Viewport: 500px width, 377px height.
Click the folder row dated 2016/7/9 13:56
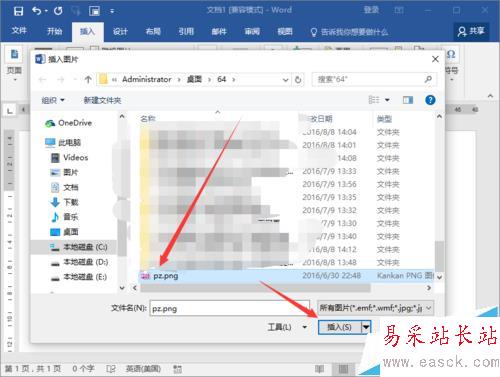(x=287, y=184)
